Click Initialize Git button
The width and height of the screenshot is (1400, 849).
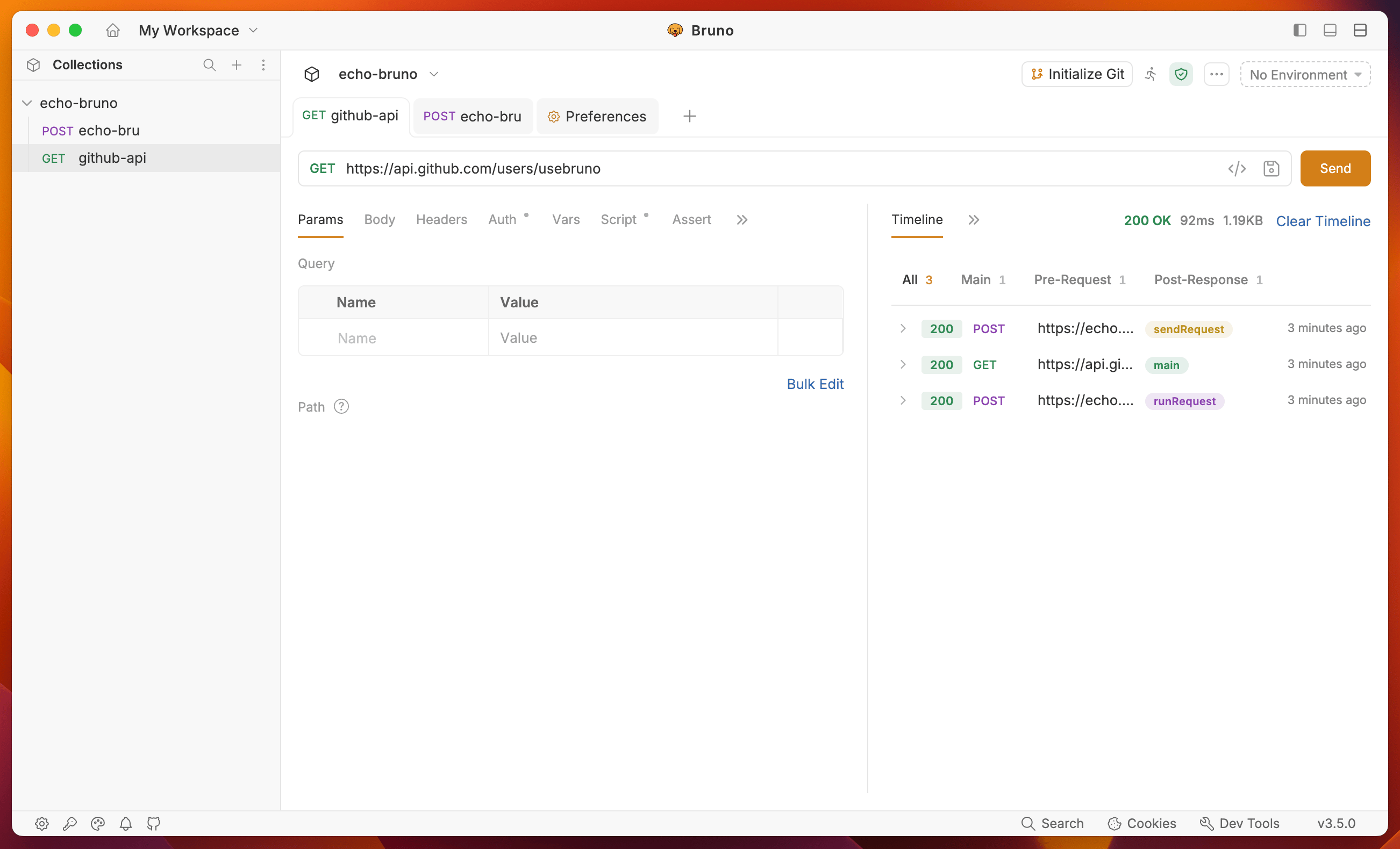(x=1077, y=74)
